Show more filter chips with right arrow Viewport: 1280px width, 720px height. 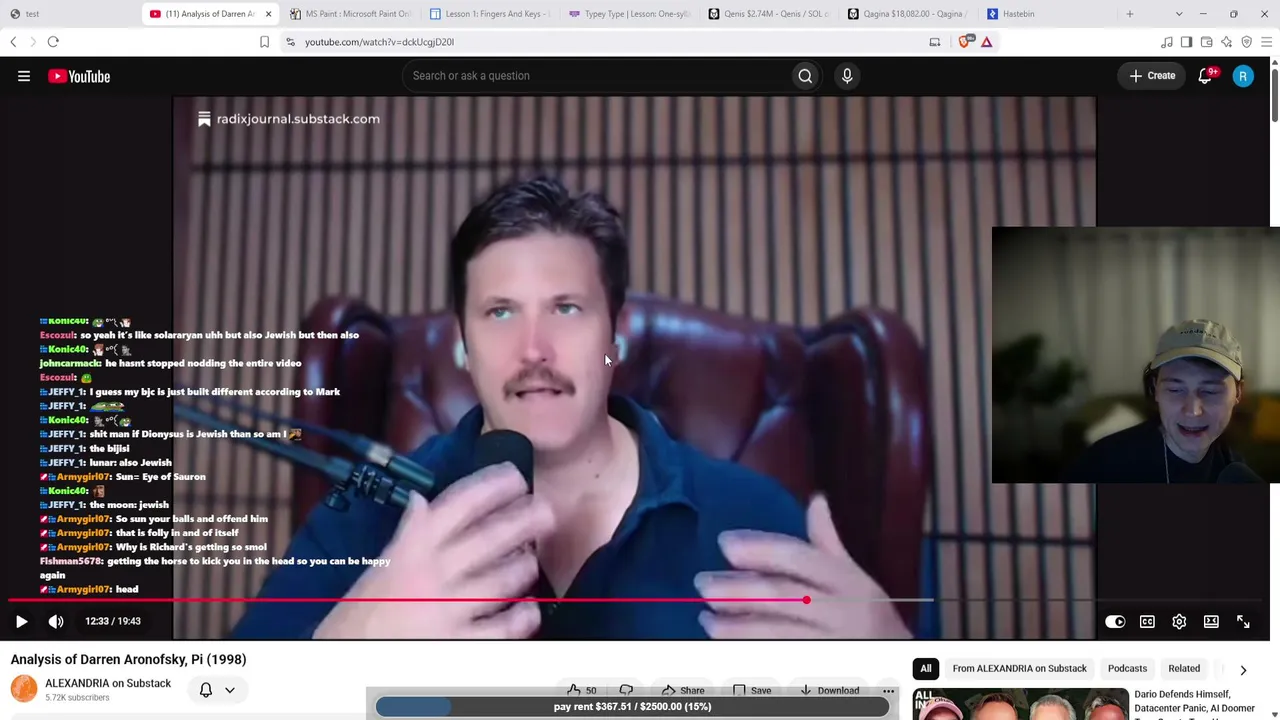[1243, 669]
